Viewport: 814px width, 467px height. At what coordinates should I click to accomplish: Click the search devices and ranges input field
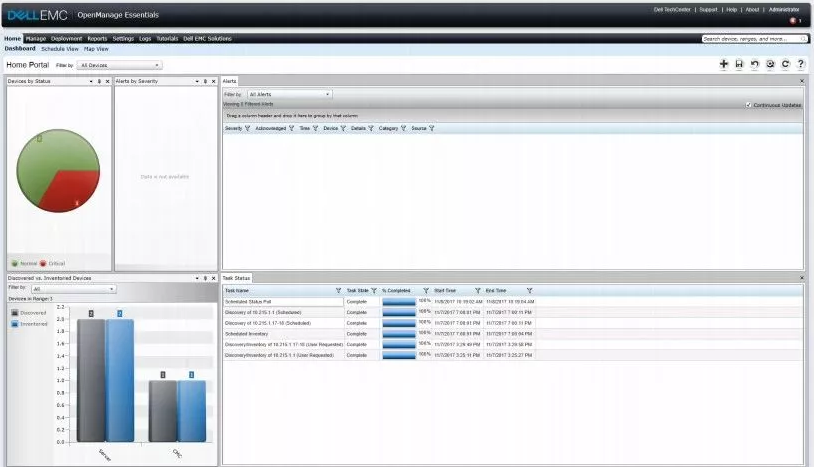click(x=750, y=39)
